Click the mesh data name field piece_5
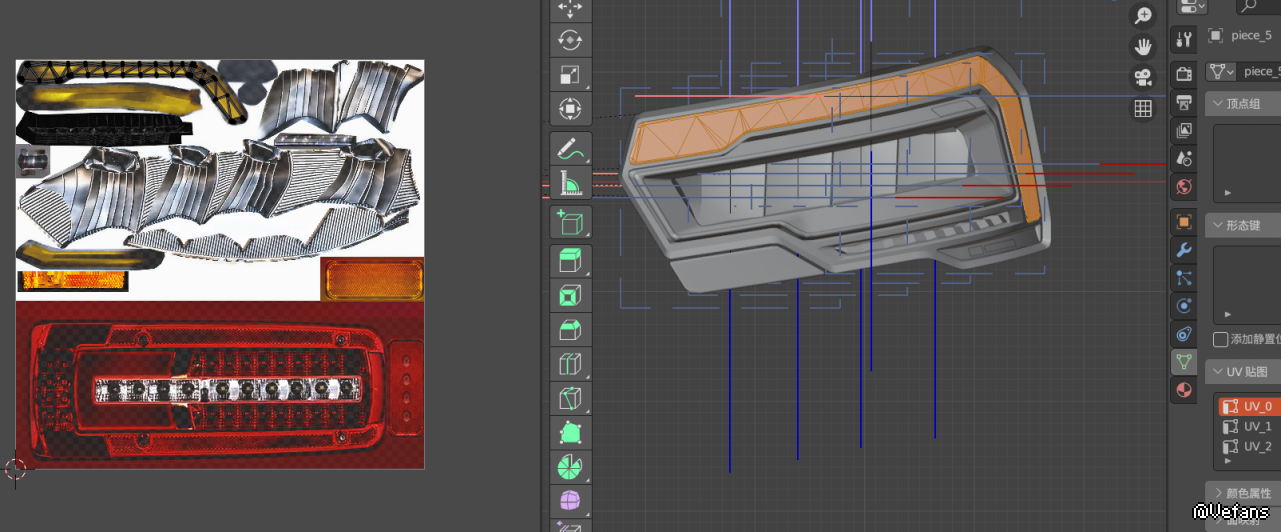This screenshot has height=532, width=1281. (x=1258, y=72)
